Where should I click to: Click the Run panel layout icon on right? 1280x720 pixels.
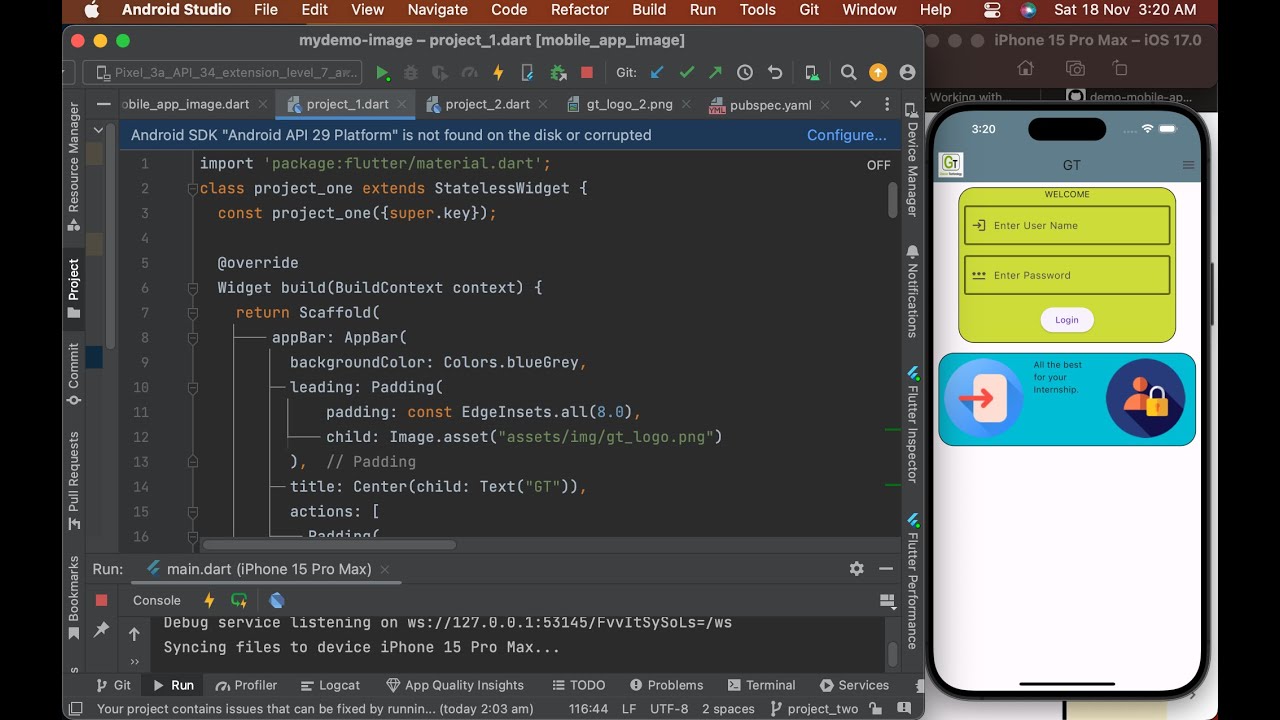(x=886, y=600)
